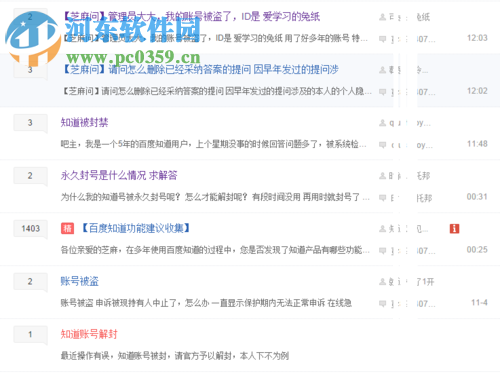Click the last reply time 00:25
This screenshot has width=500, height=378.
477,250
